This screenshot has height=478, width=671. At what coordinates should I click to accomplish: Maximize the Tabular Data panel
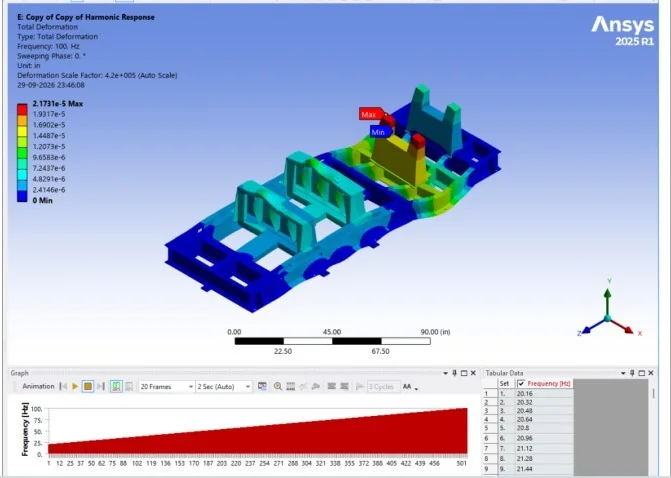[x=641, y=373]
